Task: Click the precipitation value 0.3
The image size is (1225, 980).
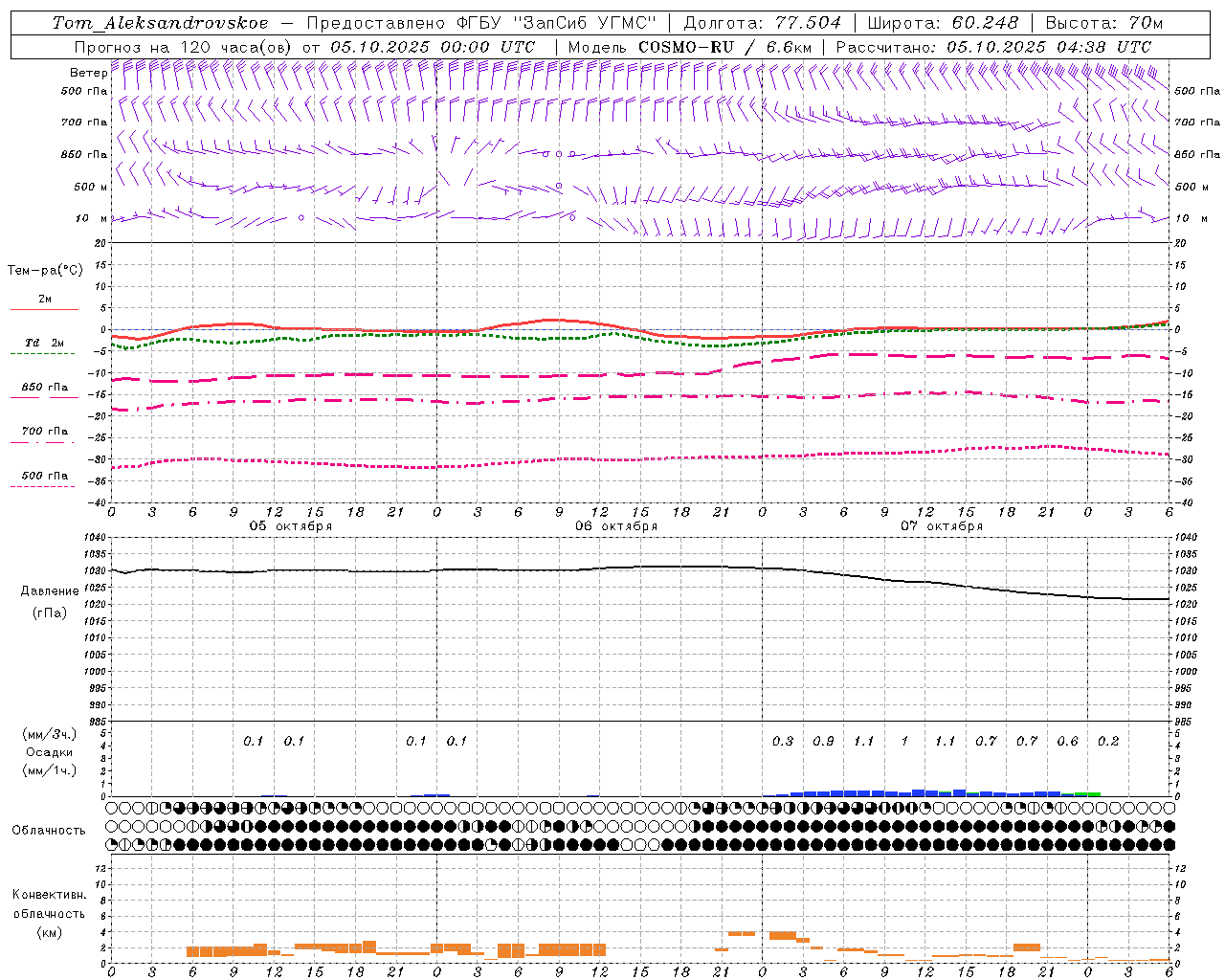Action: [783, 742]
